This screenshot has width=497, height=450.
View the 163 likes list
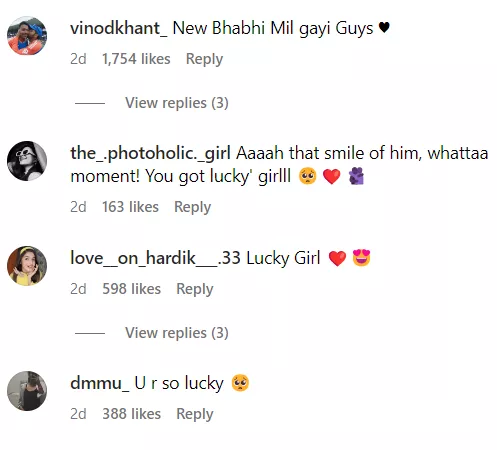point(130,207)
